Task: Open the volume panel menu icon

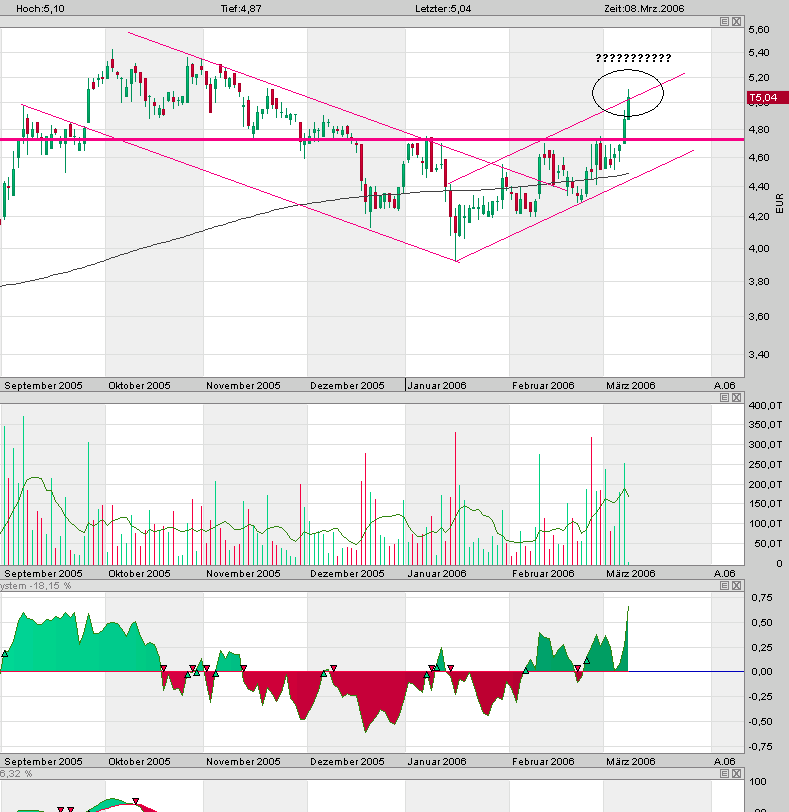Action: click(x=724, y=397)
